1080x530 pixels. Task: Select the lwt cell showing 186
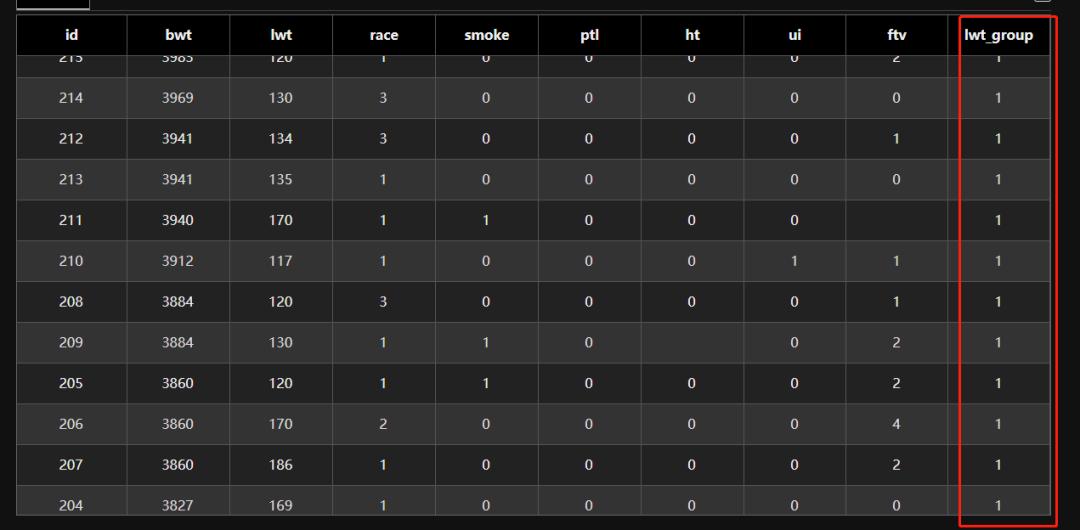tap(281, 465)
